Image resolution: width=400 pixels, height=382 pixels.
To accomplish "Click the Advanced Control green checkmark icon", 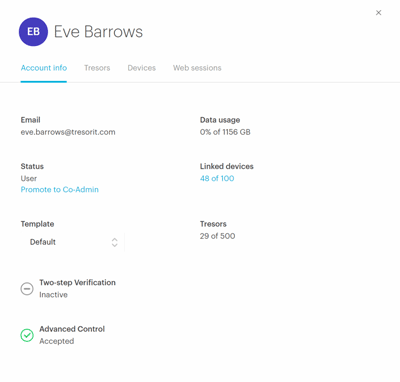I will [x=27, y=335].
